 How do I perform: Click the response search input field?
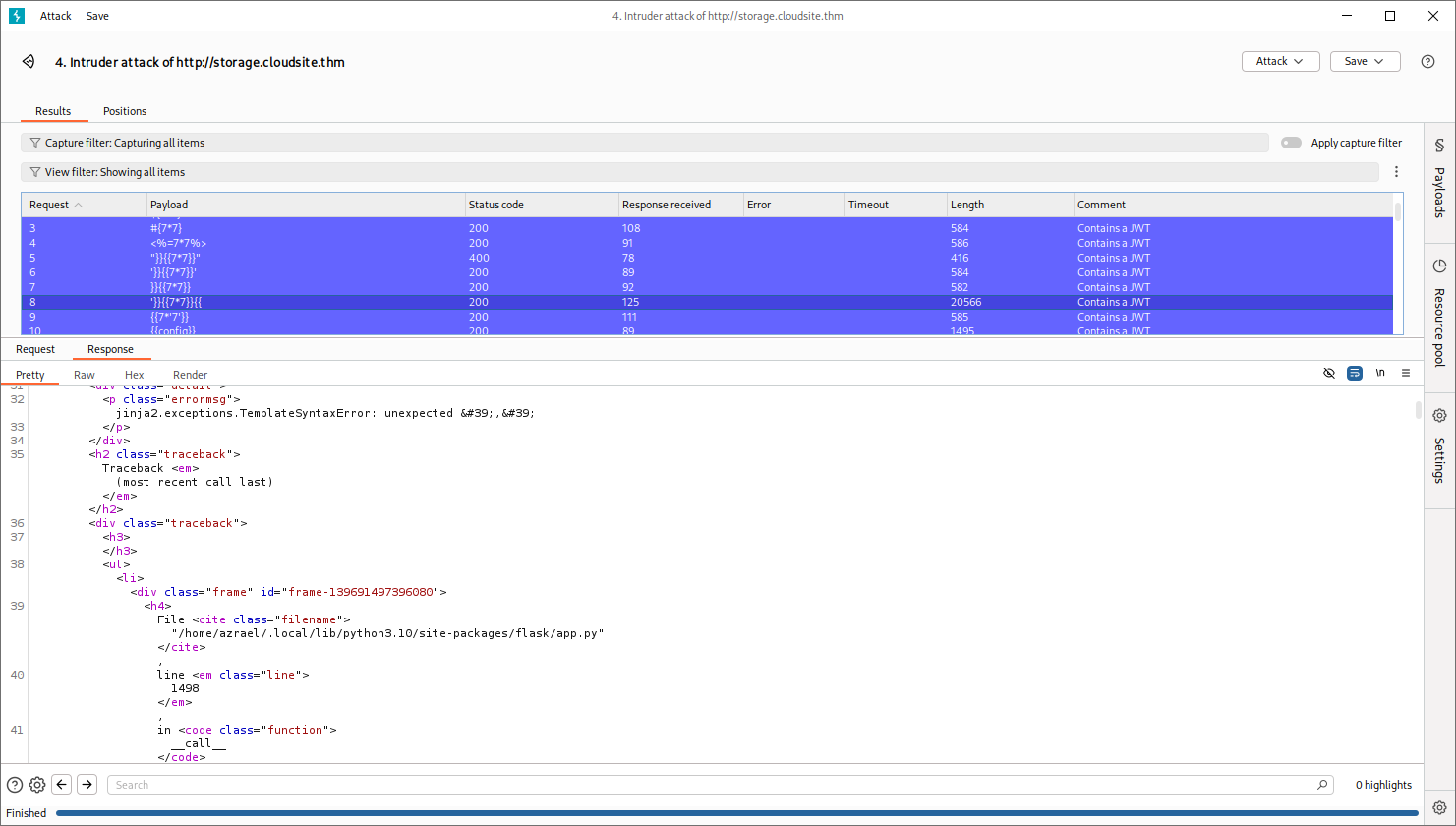click(718, 785)
